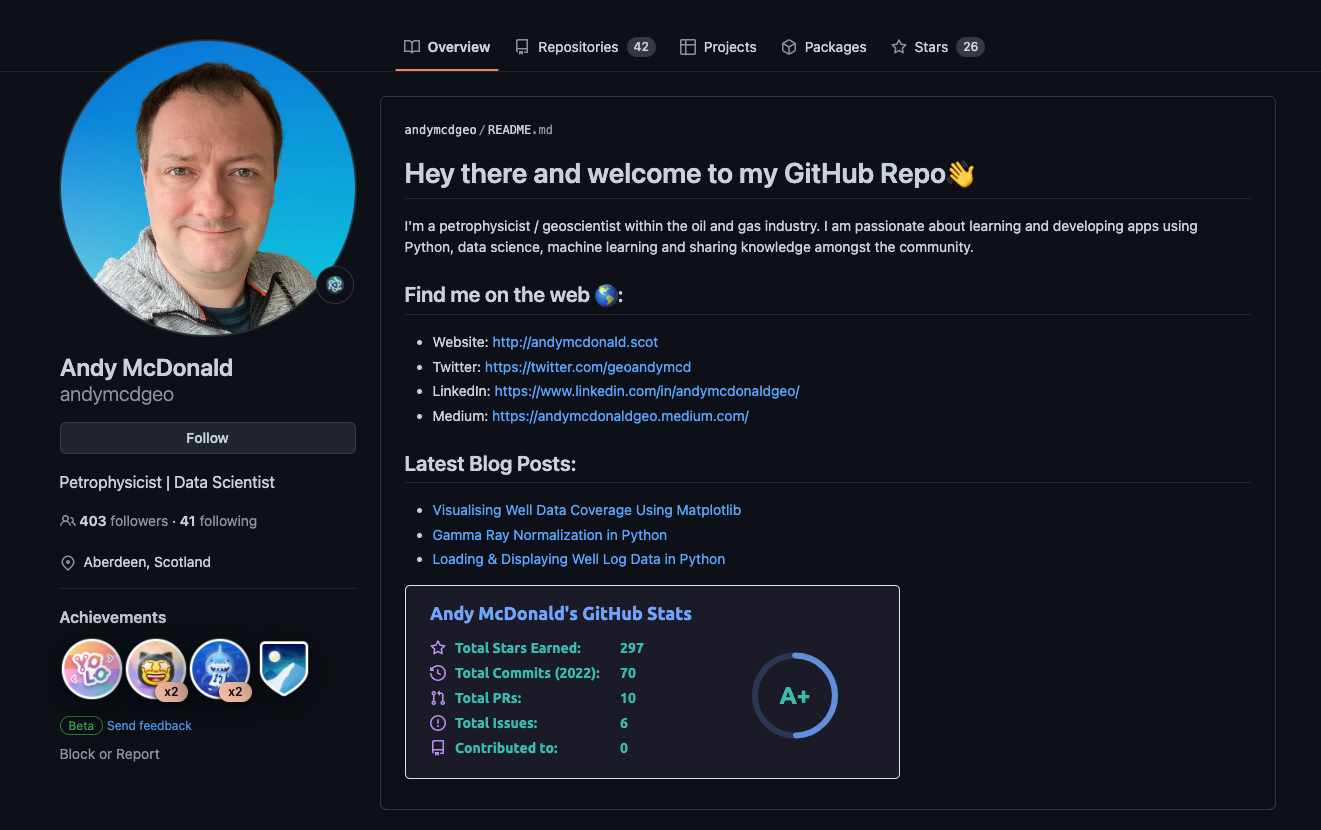
Task: Click the green Beta label
Action: click(x=81, y=726)
